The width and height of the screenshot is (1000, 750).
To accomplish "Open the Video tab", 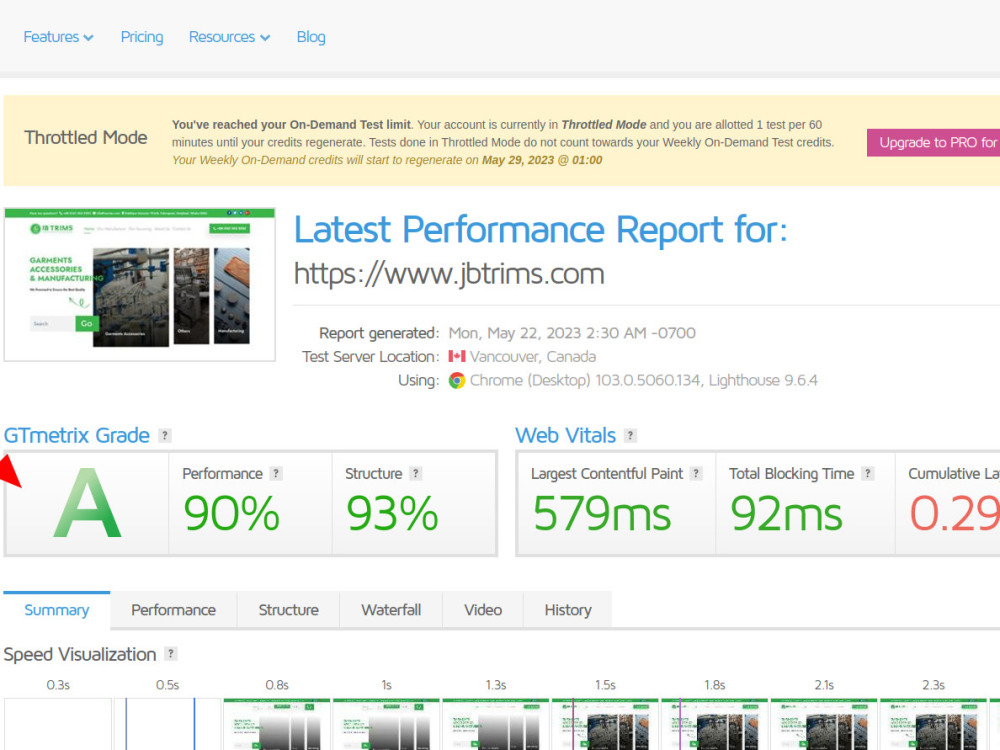I will [x=483, y=610].
